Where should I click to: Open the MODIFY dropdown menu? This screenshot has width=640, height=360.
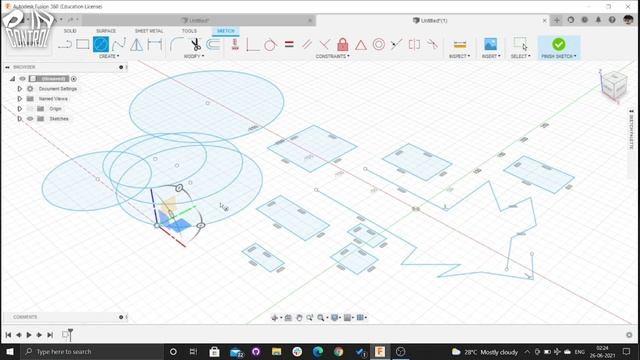pyautogui.click(x=194, y=56)
